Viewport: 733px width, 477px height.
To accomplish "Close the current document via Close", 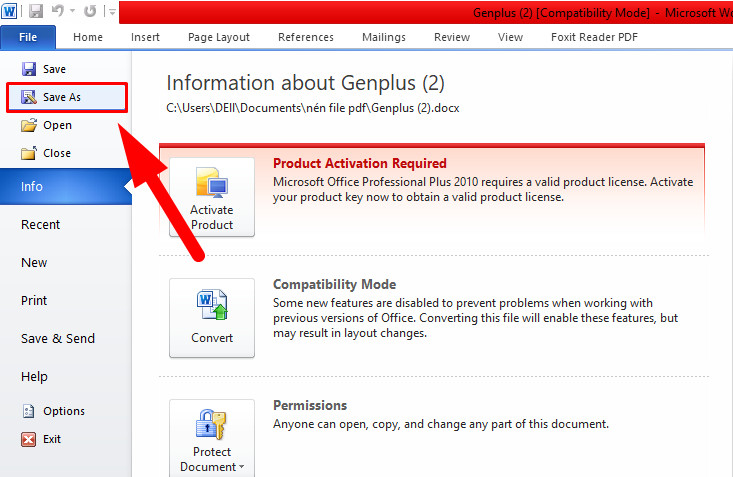I will (x=56, y=153).
